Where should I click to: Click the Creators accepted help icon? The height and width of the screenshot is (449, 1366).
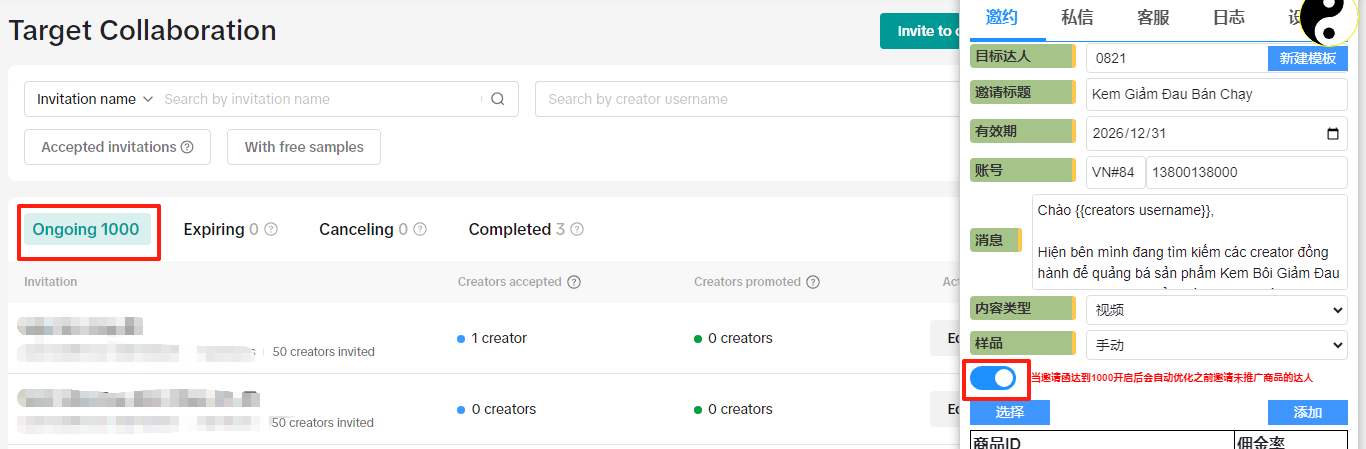(574, 282)
